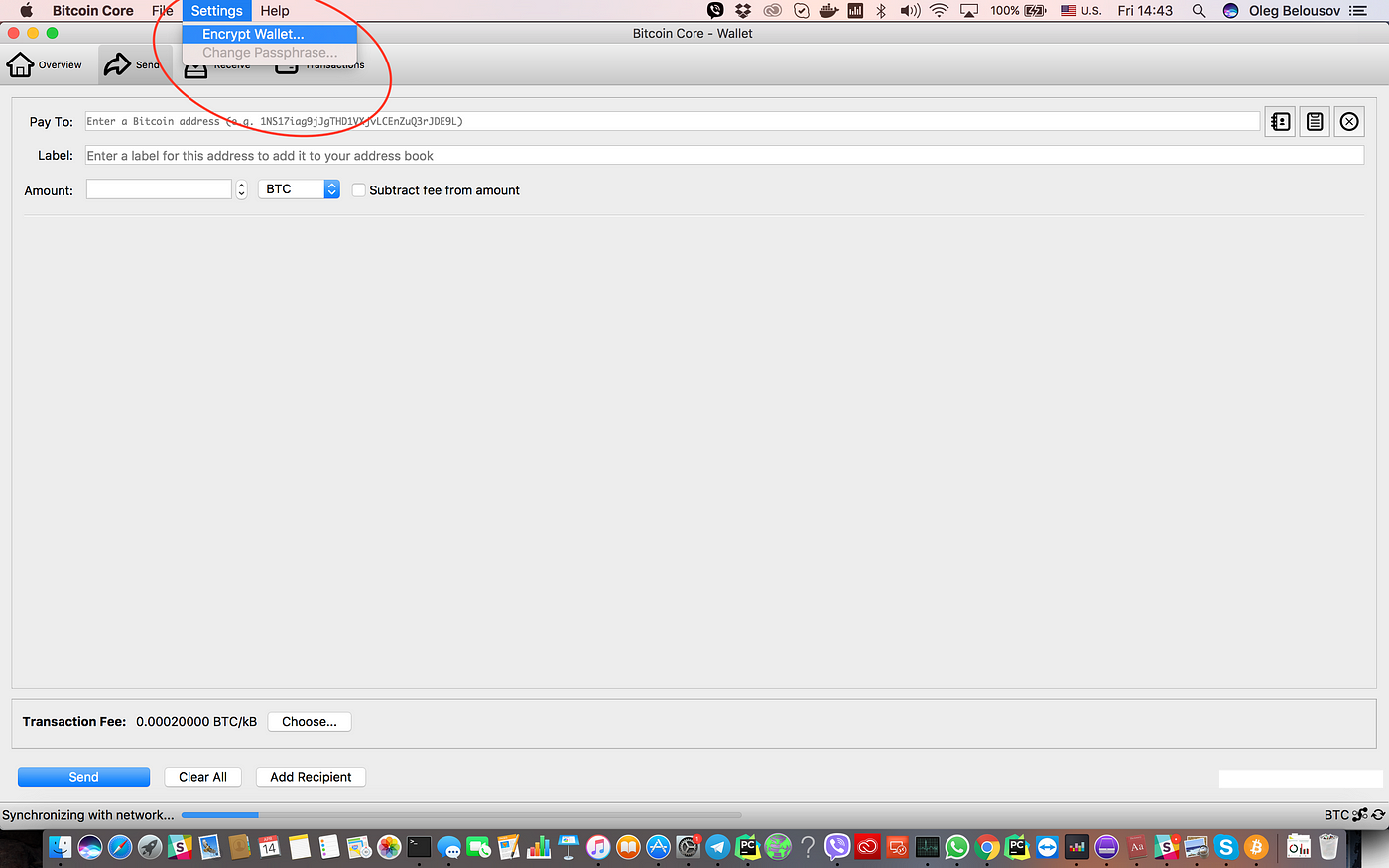
Task: Click the network connections icon in status bar
Action: (x=1360, y=815)
